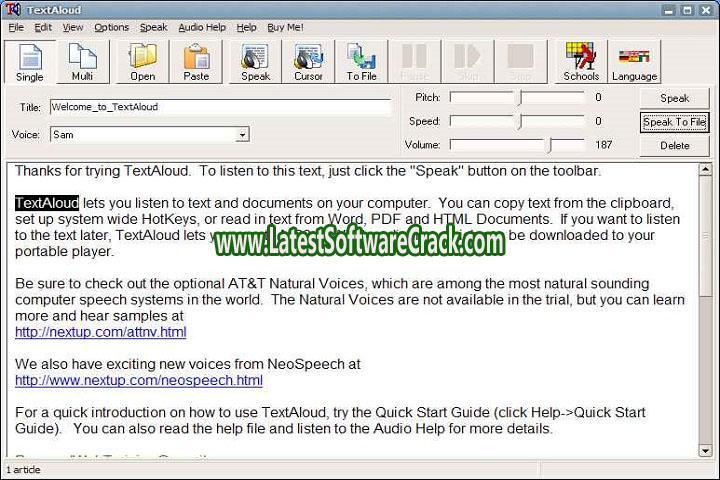Click the Paste clipboard toolbar icon
This screenshot has width=720, height=480.
point(196,62)
